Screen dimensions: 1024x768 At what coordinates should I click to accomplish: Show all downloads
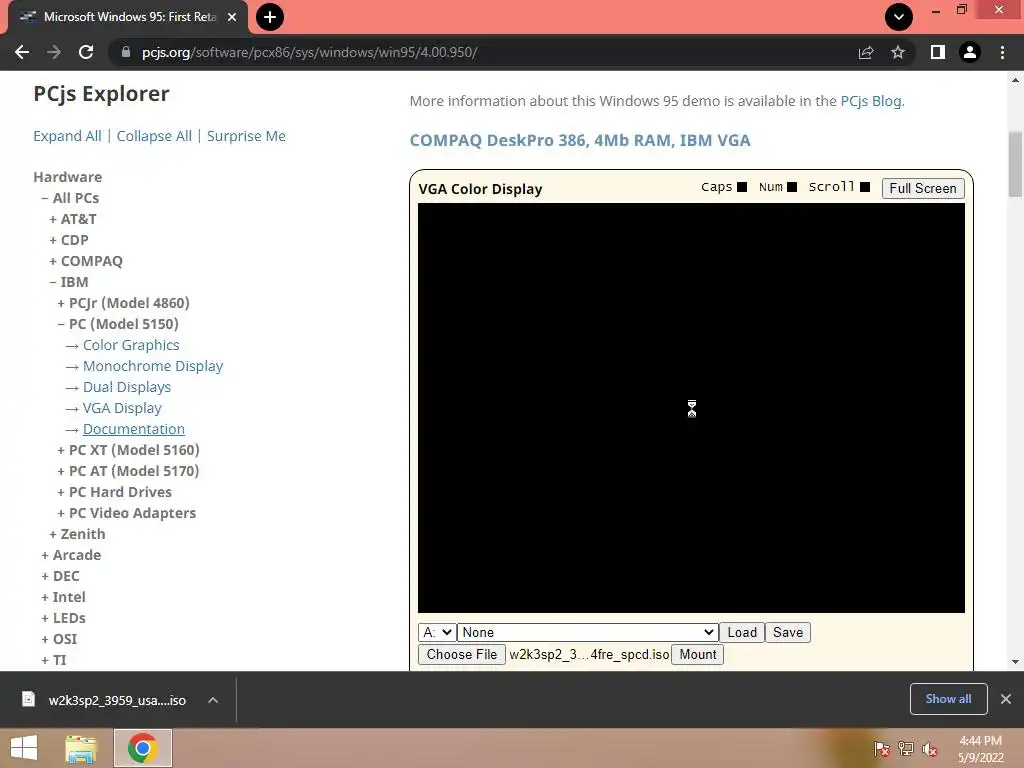[948, 699]
